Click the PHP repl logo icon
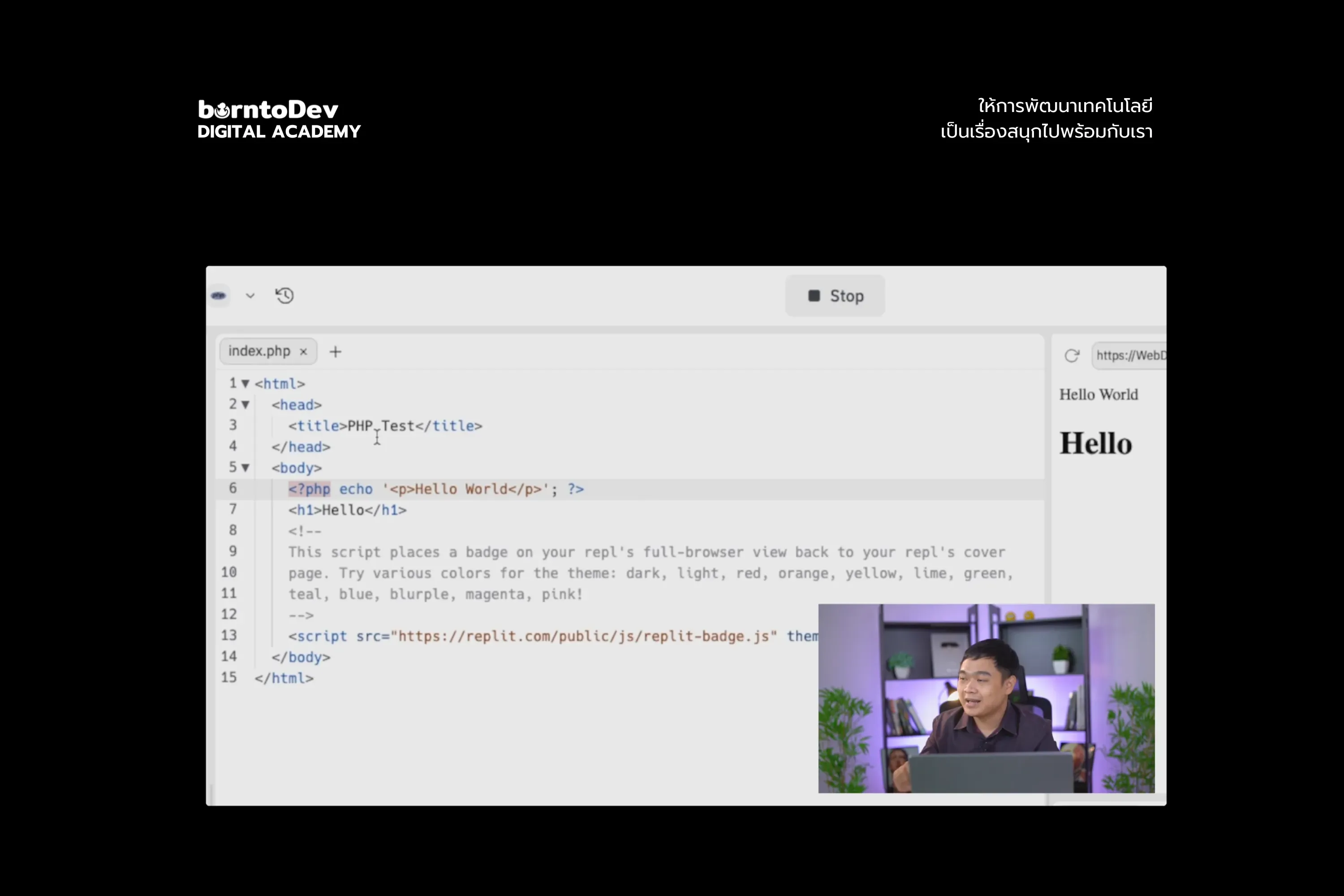The height and width of the screenshot is (896, 1344). [218, 295]
